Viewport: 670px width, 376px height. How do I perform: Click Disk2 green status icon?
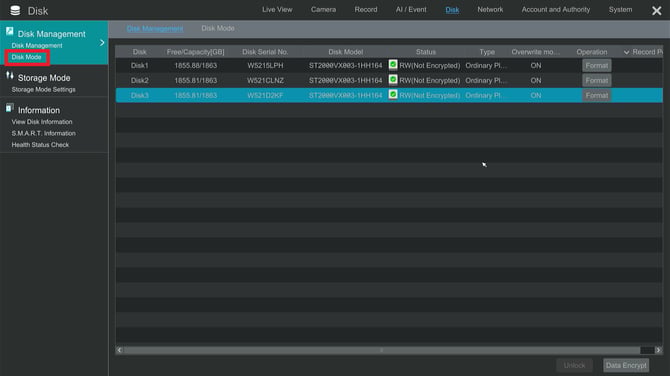point(393,80)
